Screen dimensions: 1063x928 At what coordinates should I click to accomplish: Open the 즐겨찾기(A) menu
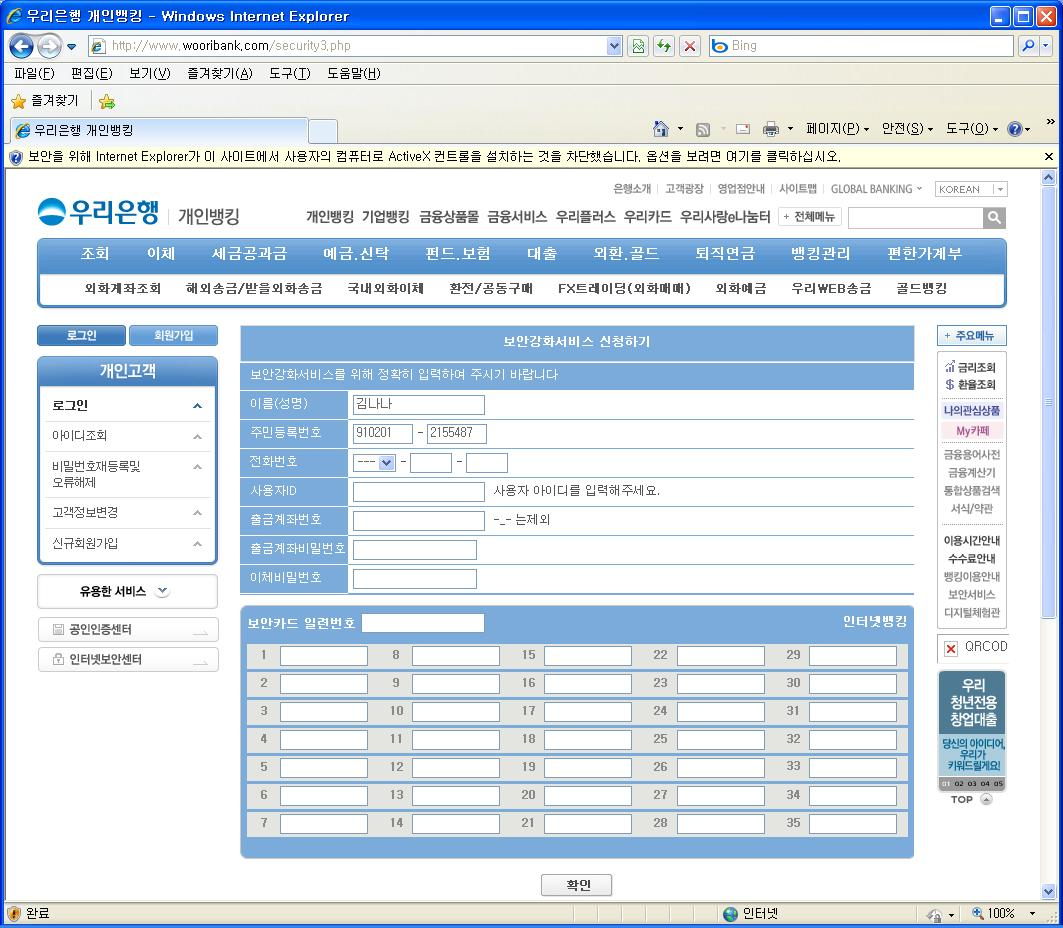click(x=220, y=73)
